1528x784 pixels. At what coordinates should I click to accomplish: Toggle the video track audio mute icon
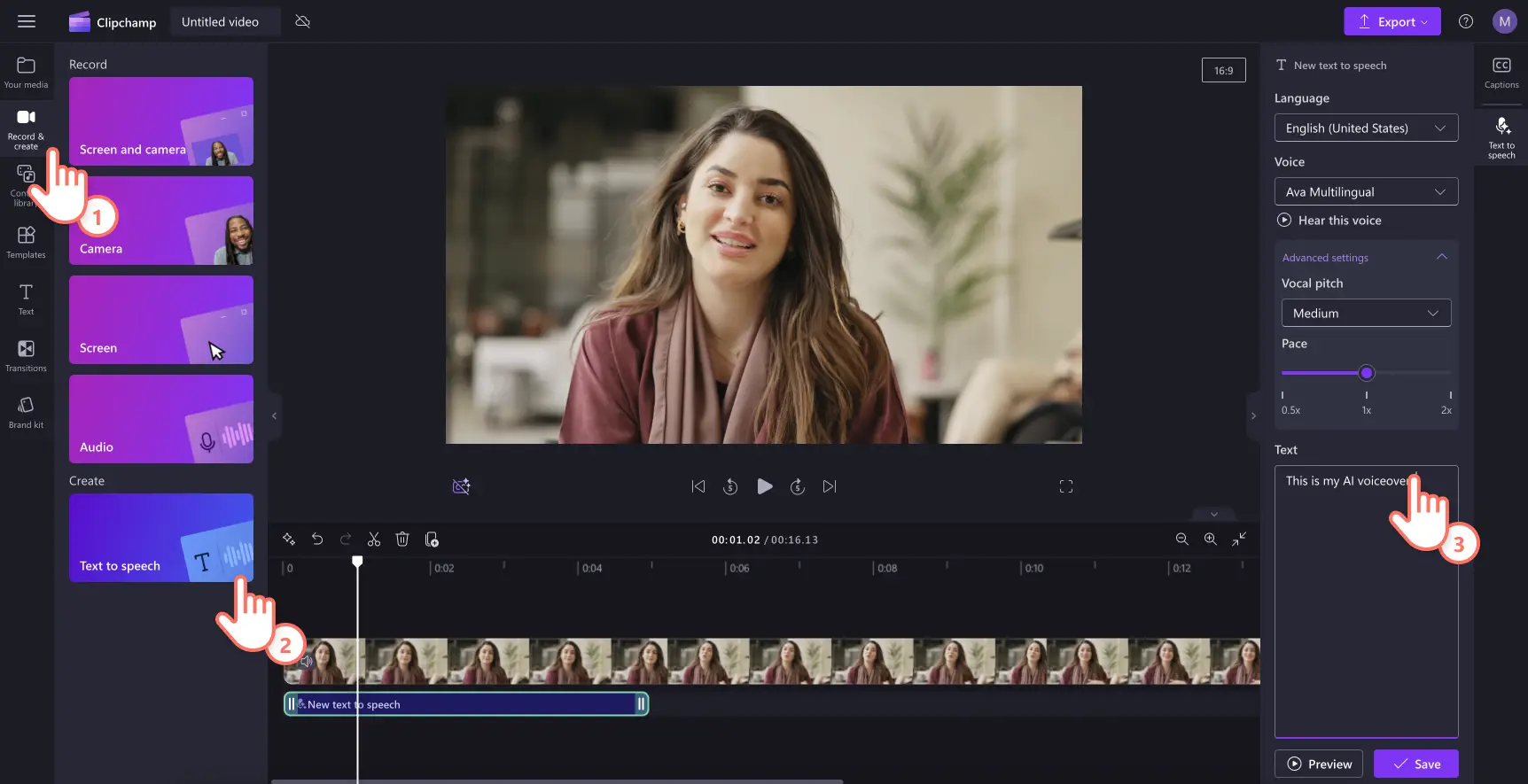[x=307, y=661]
